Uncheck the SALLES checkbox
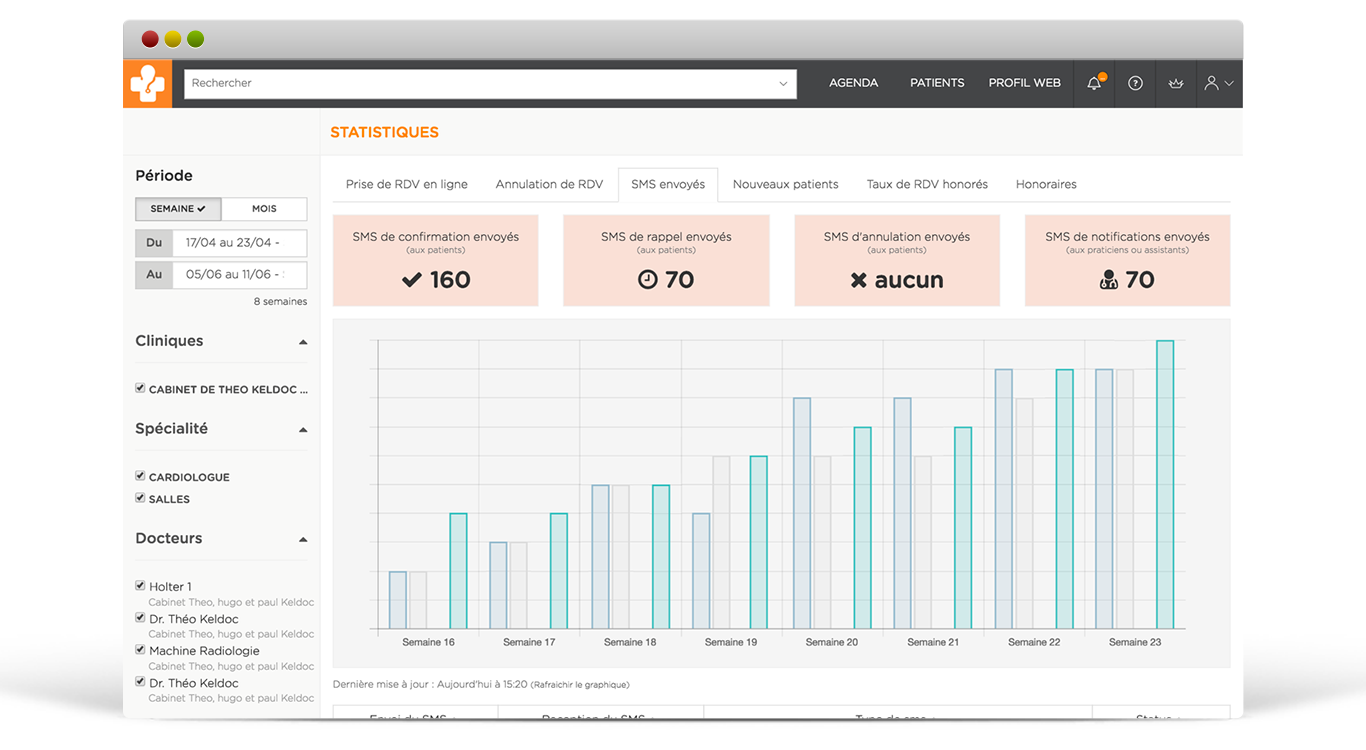 coord(140,497)
